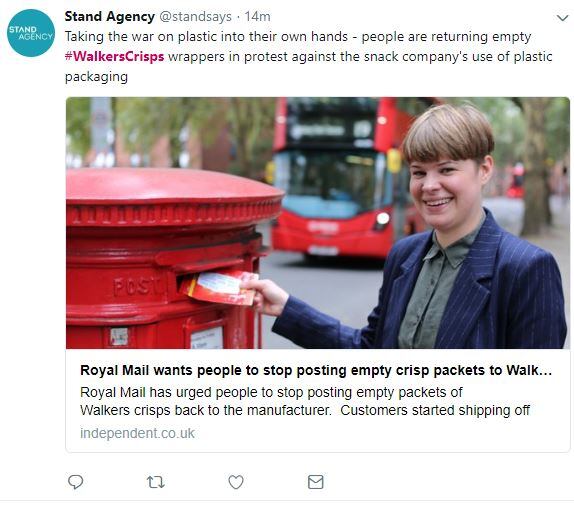Open the postbox photo link preview
Image resolution: width=574 pixels, height=506 pixels.
(318, 223)
